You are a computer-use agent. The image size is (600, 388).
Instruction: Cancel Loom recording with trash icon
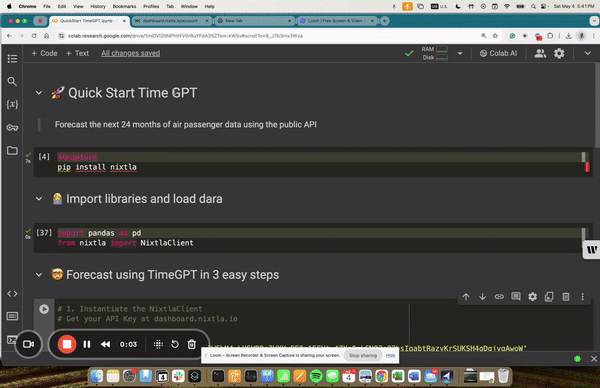[x=192, y=344]
